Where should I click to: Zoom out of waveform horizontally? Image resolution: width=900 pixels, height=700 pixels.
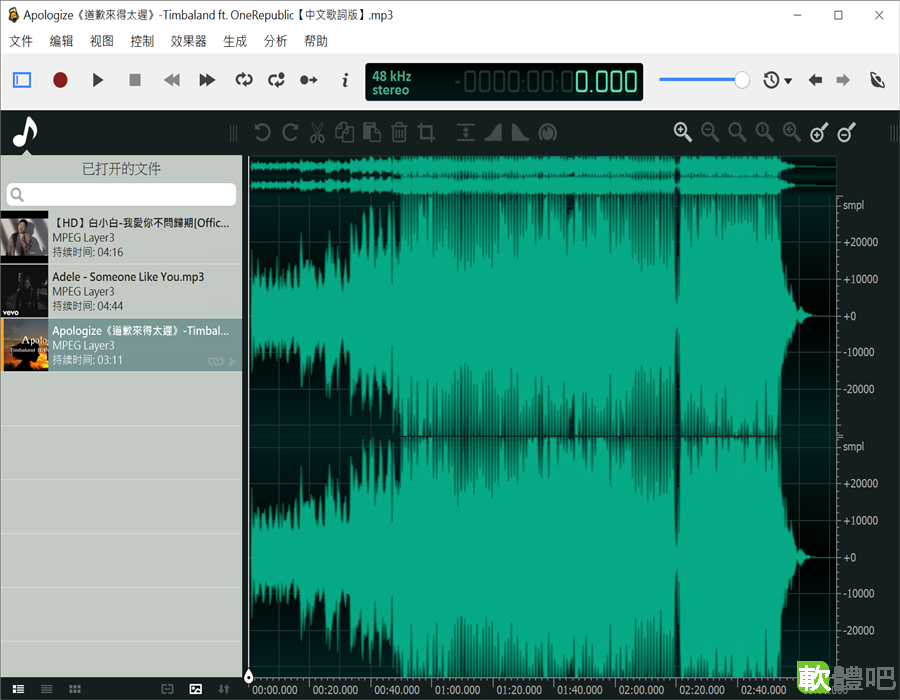(x=710, y=132)
